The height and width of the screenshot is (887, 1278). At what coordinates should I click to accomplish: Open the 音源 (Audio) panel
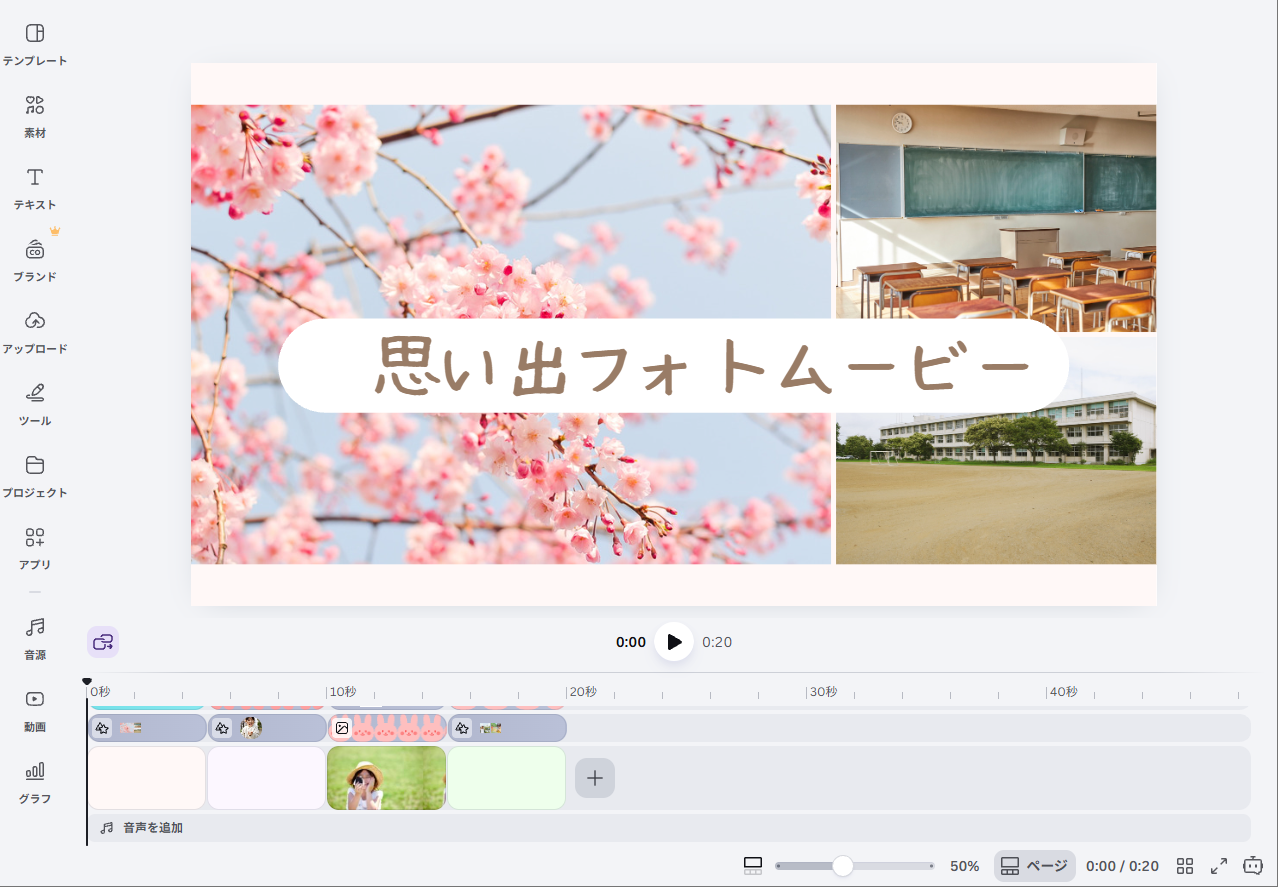pos(35,639)
